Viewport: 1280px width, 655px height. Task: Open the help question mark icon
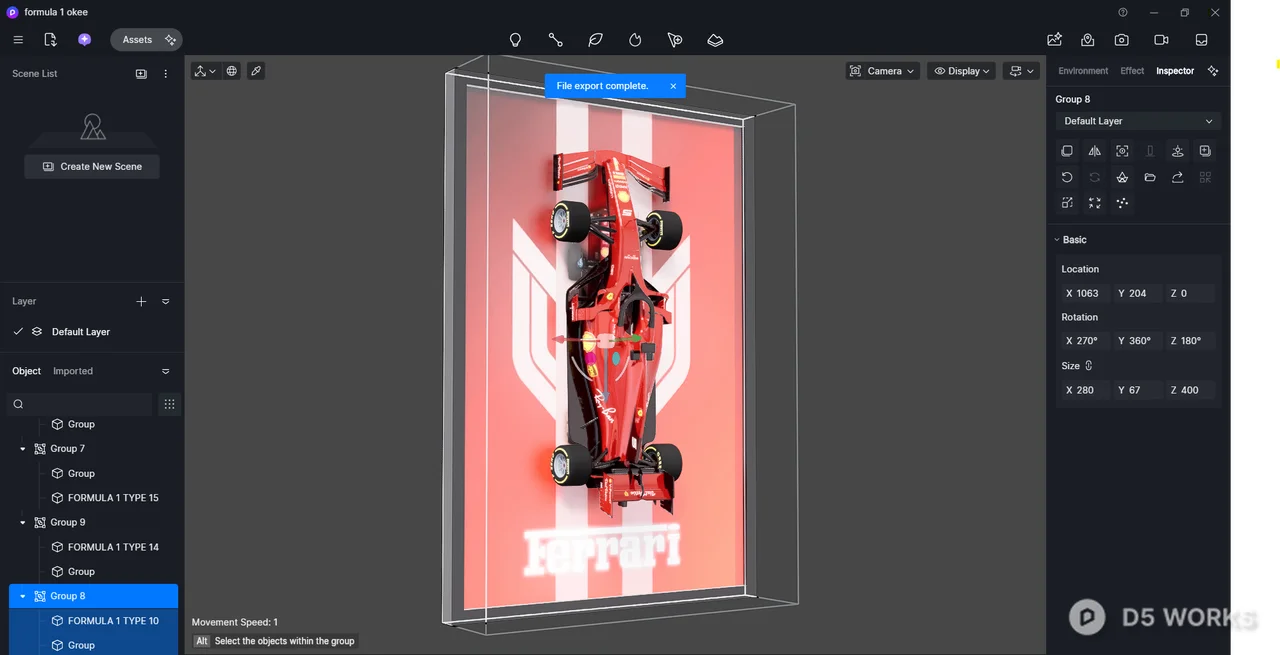point(1123,13)
